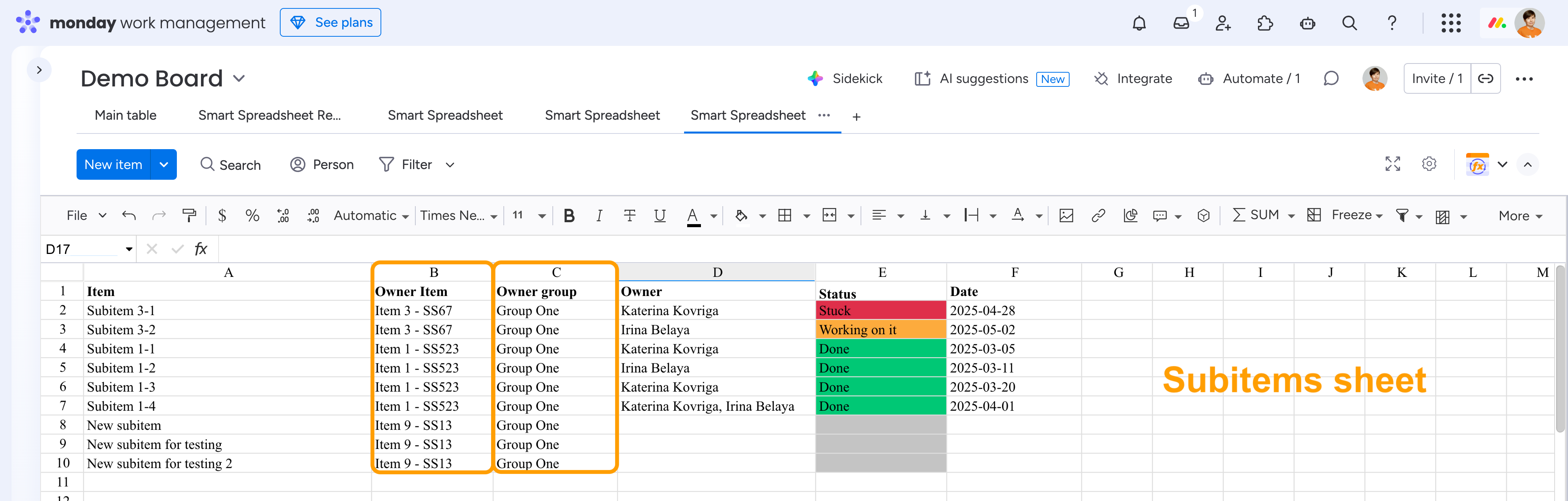Click the paint format icon
1568x501 pixels.
pyautogui.click(x=189, y=215)
